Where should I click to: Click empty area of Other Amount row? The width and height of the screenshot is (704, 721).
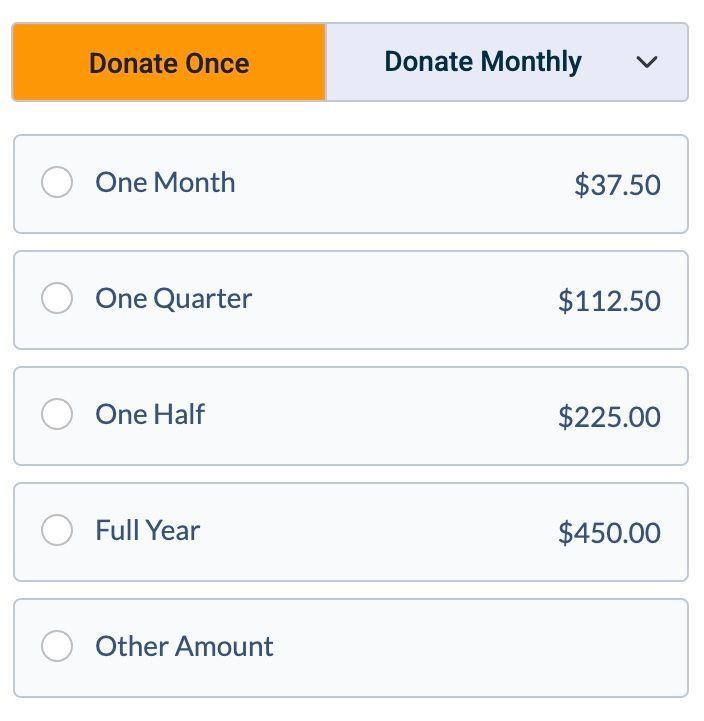(480, 647)
